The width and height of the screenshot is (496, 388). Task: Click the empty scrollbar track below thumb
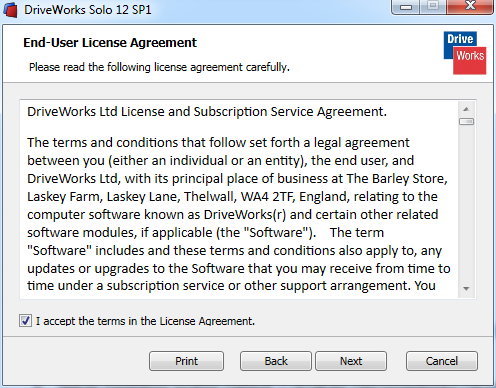pyautogui.click(x=466, y=203)
